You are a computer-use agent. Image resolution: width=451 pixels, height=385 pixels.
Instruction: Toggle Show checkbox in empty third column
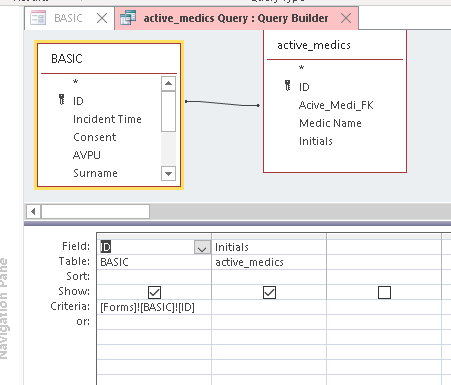384,292
